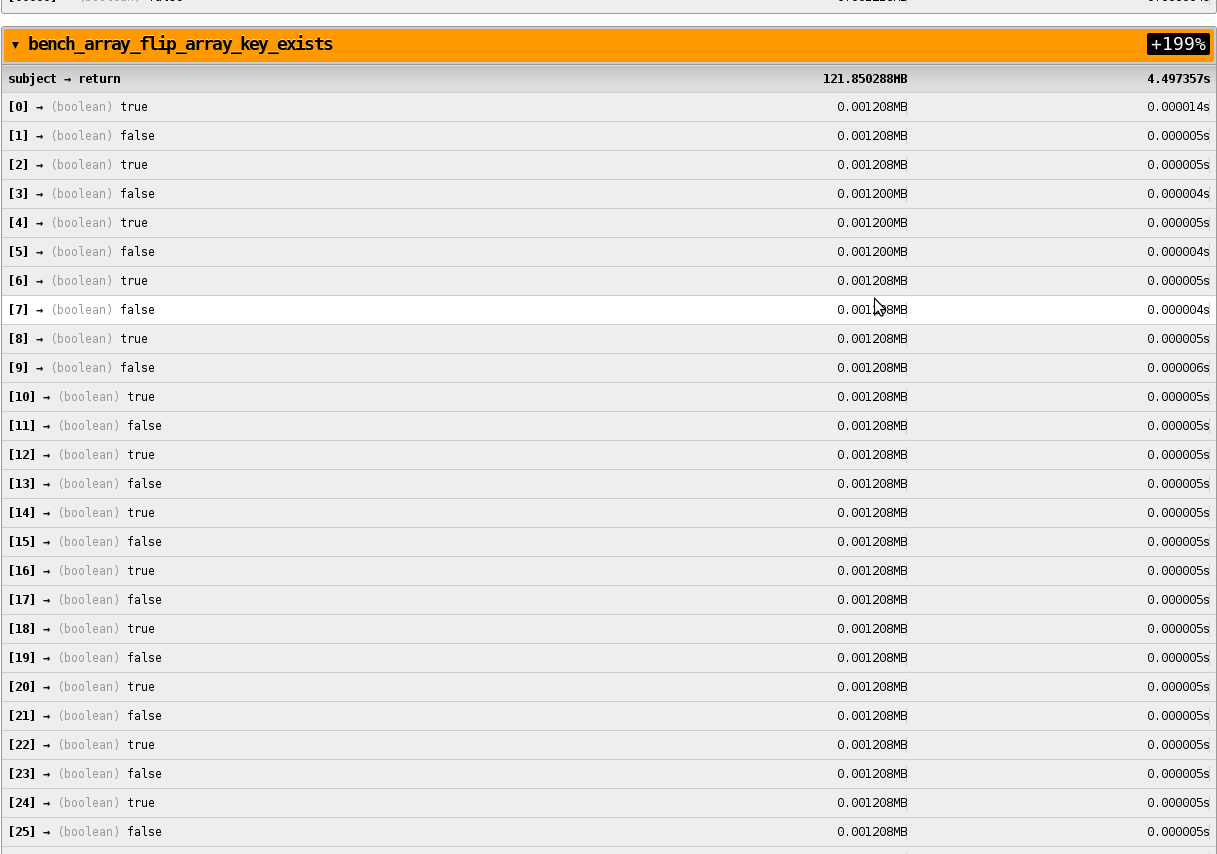Click the bench_array_flip_array_key_exists header title
The image size is (1217, 854).
180,45
